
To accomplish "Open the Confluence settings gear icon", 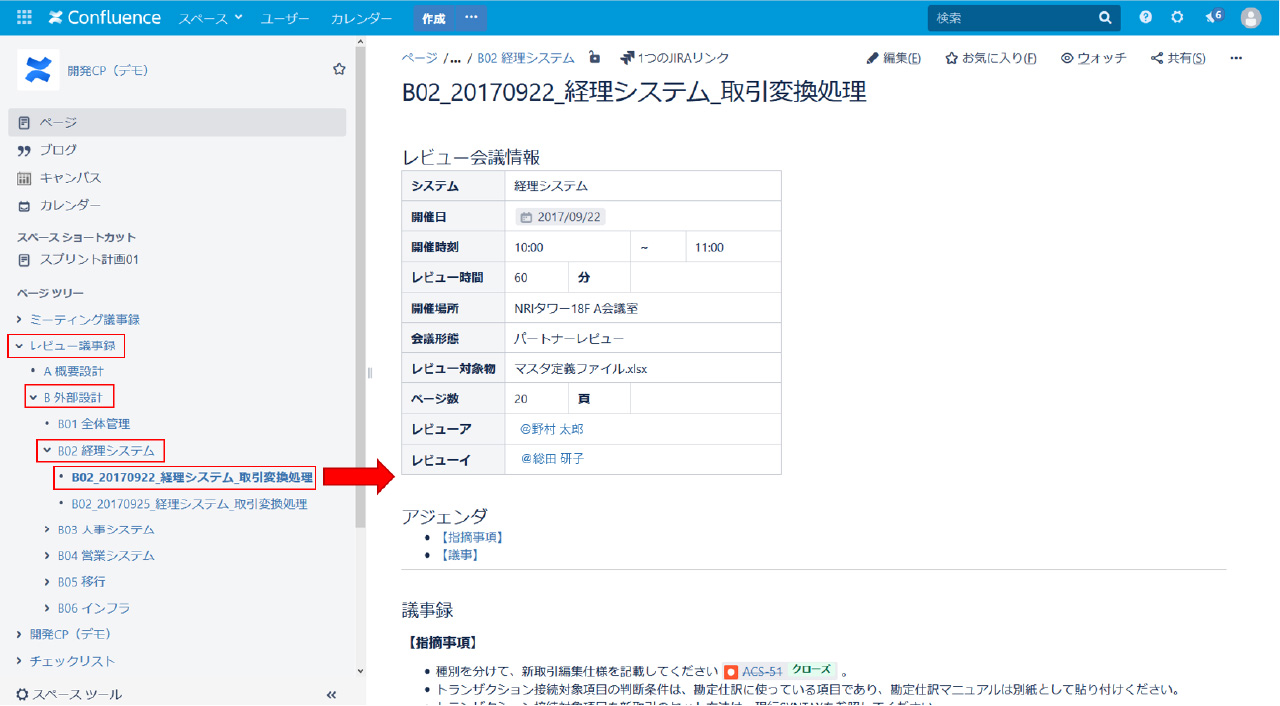I will click(1177, 16).
